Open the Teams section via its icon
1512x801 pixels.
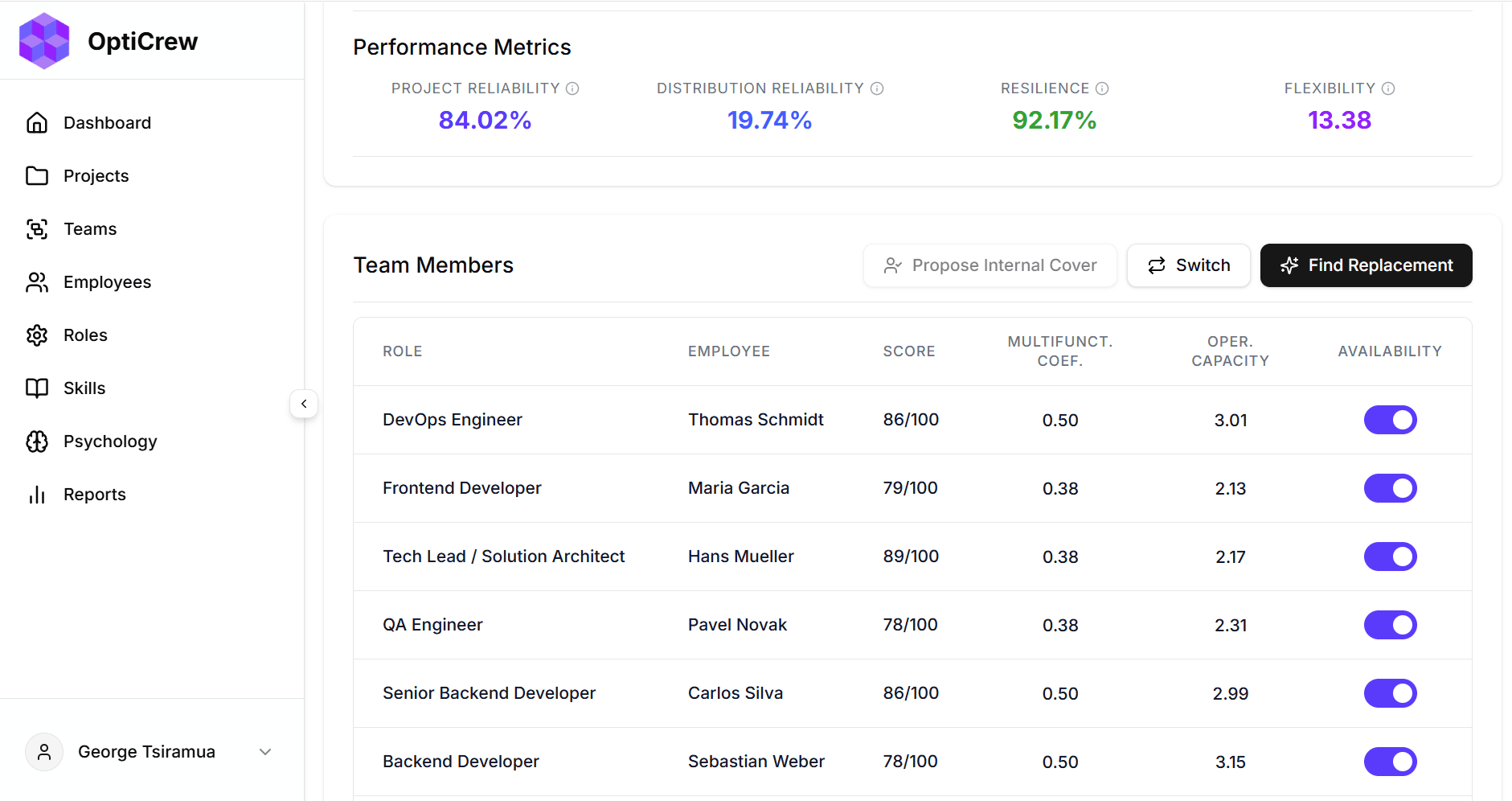37,228
